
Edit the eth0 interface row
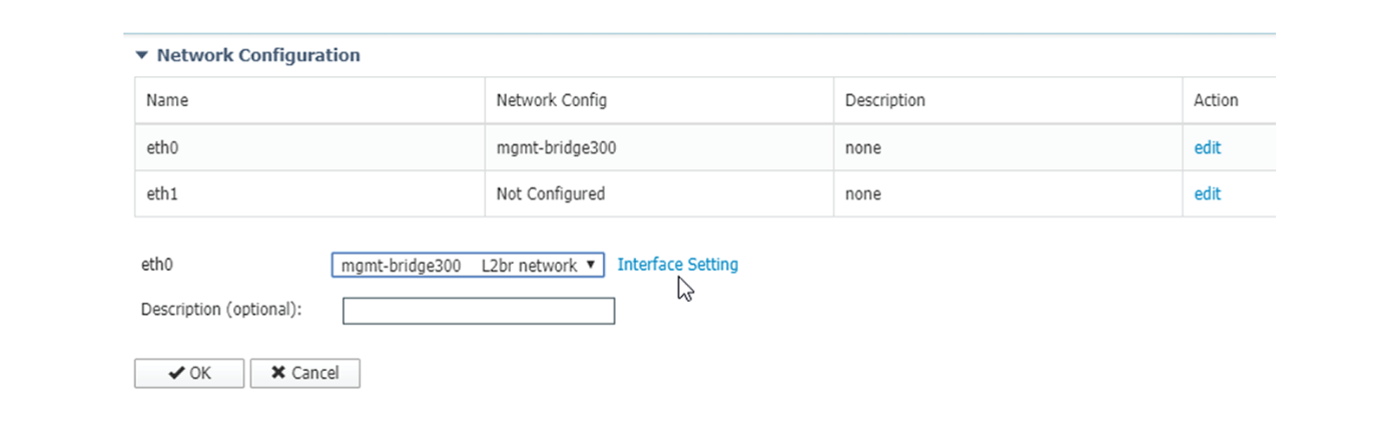click(1207, 148)
